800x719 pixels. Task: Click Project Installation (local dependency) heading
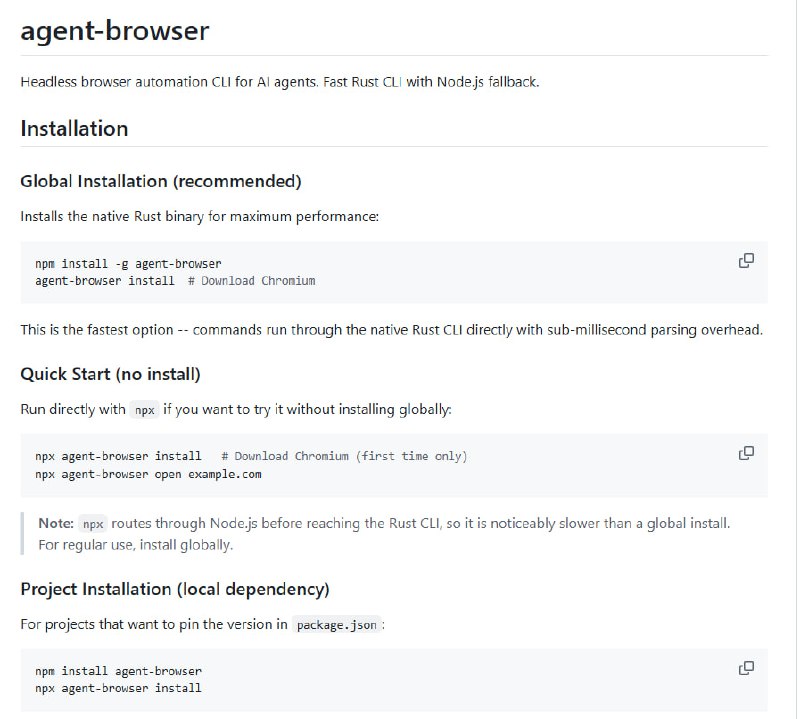pos(175,589)
